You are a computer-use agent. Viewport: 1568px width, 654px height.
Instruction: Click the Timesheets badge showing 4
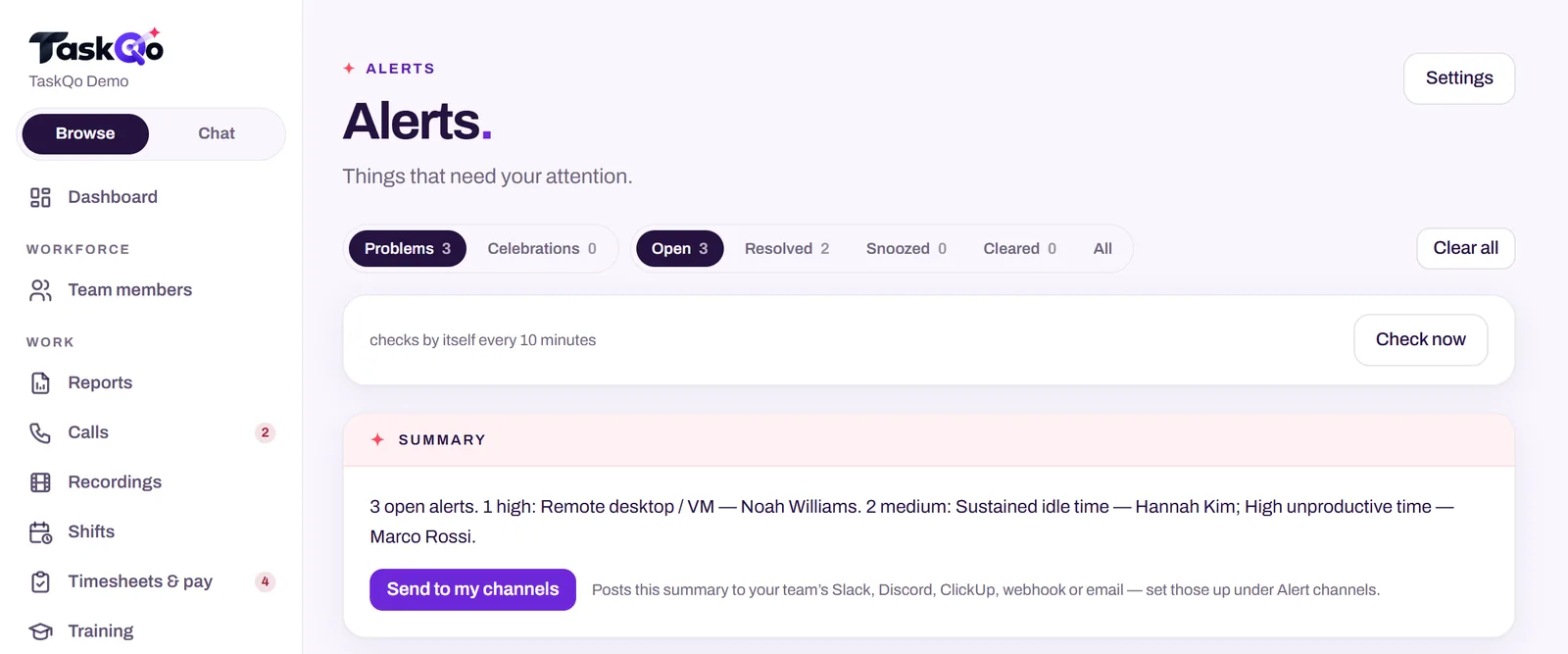click(x=265, y=581)
